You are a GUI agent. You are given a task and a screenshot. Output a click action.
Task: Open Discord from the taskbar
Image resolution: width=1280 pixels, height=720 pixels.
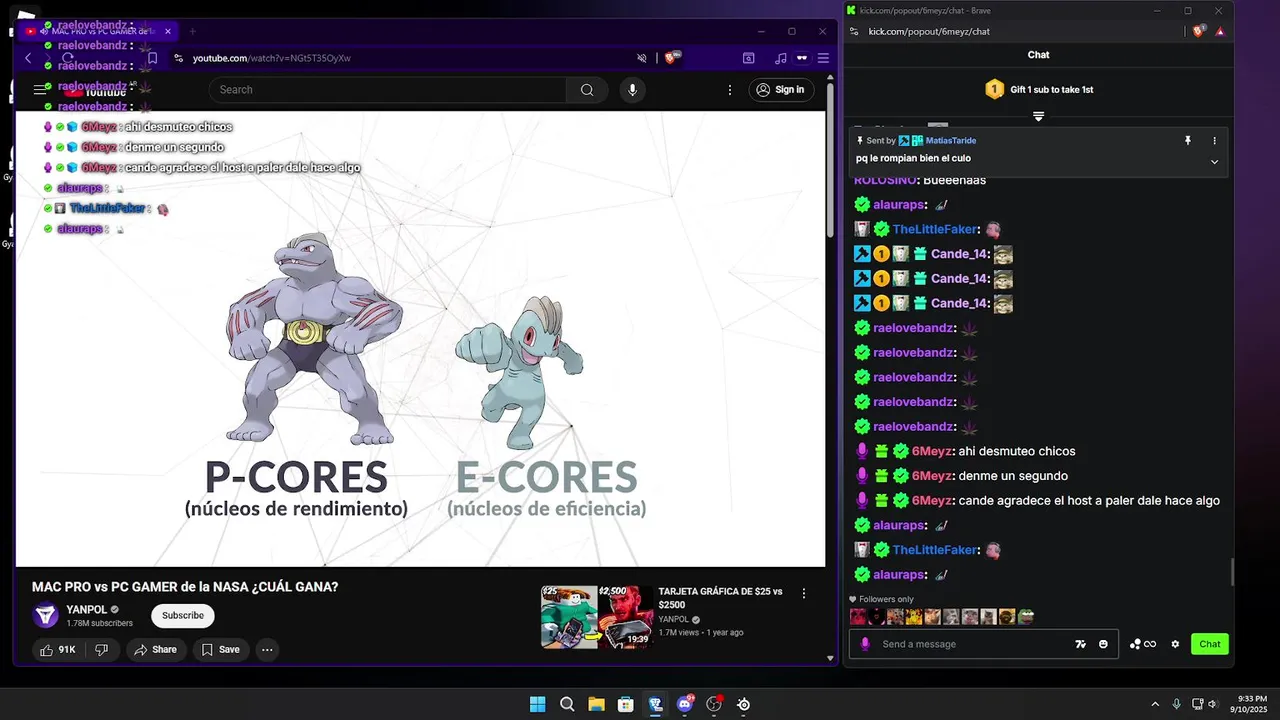[685, 704]
